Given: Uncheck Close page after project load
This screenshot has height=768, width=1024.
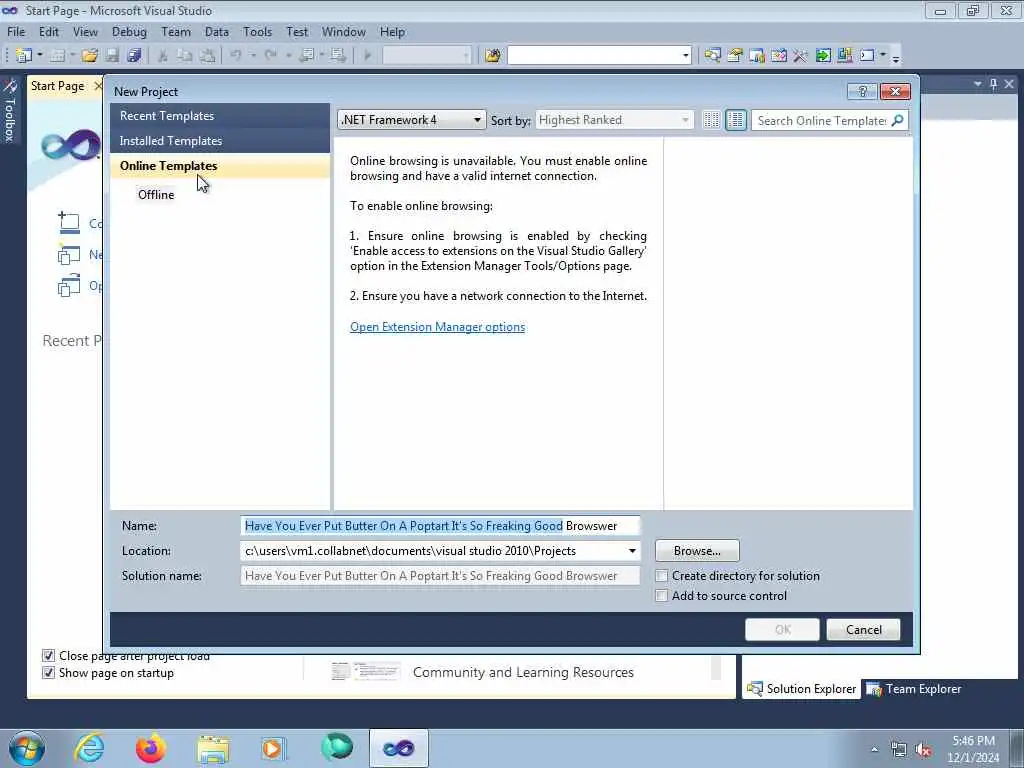Looking at the screenshot, I should pyautogui.click(x=48, y=656).
